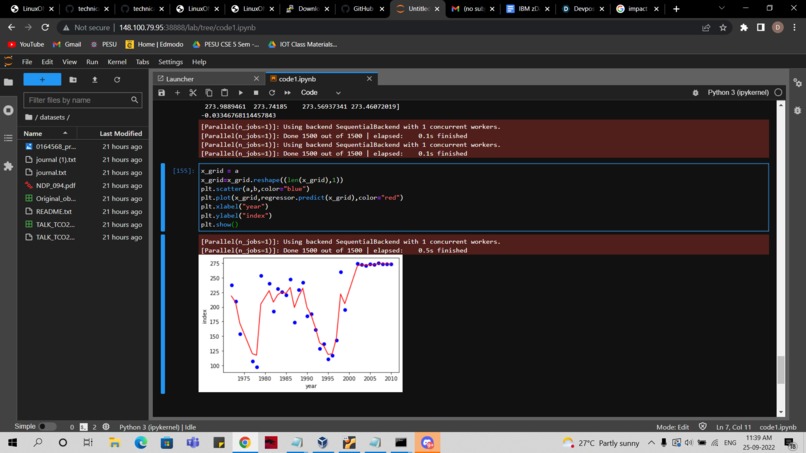806x453 pixels.
Task: Click the matplotlib scatter plot output image
Action: 301,323
